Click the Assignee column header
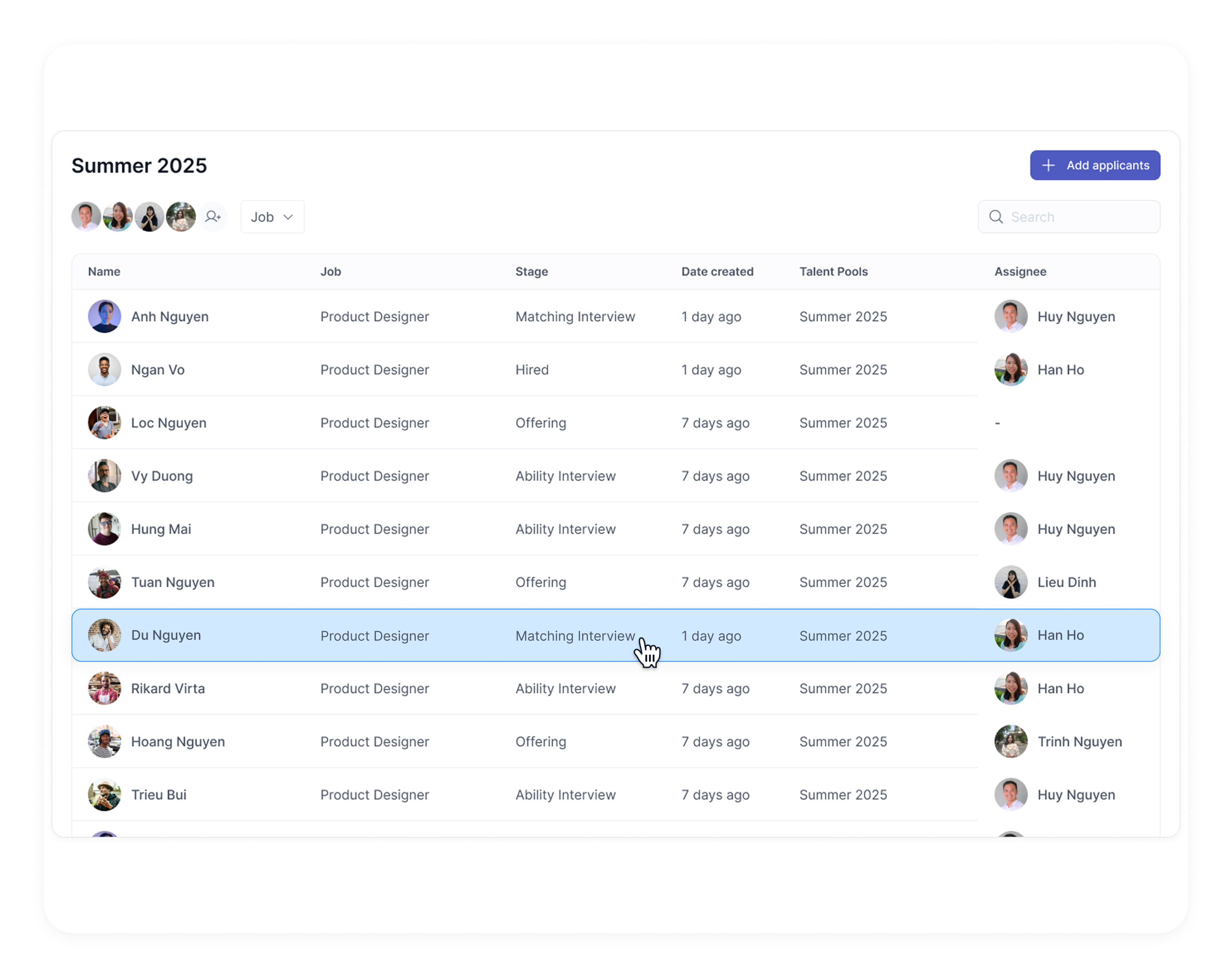The height and width of the screenshot is (968, 1232). click(1020, 271)
